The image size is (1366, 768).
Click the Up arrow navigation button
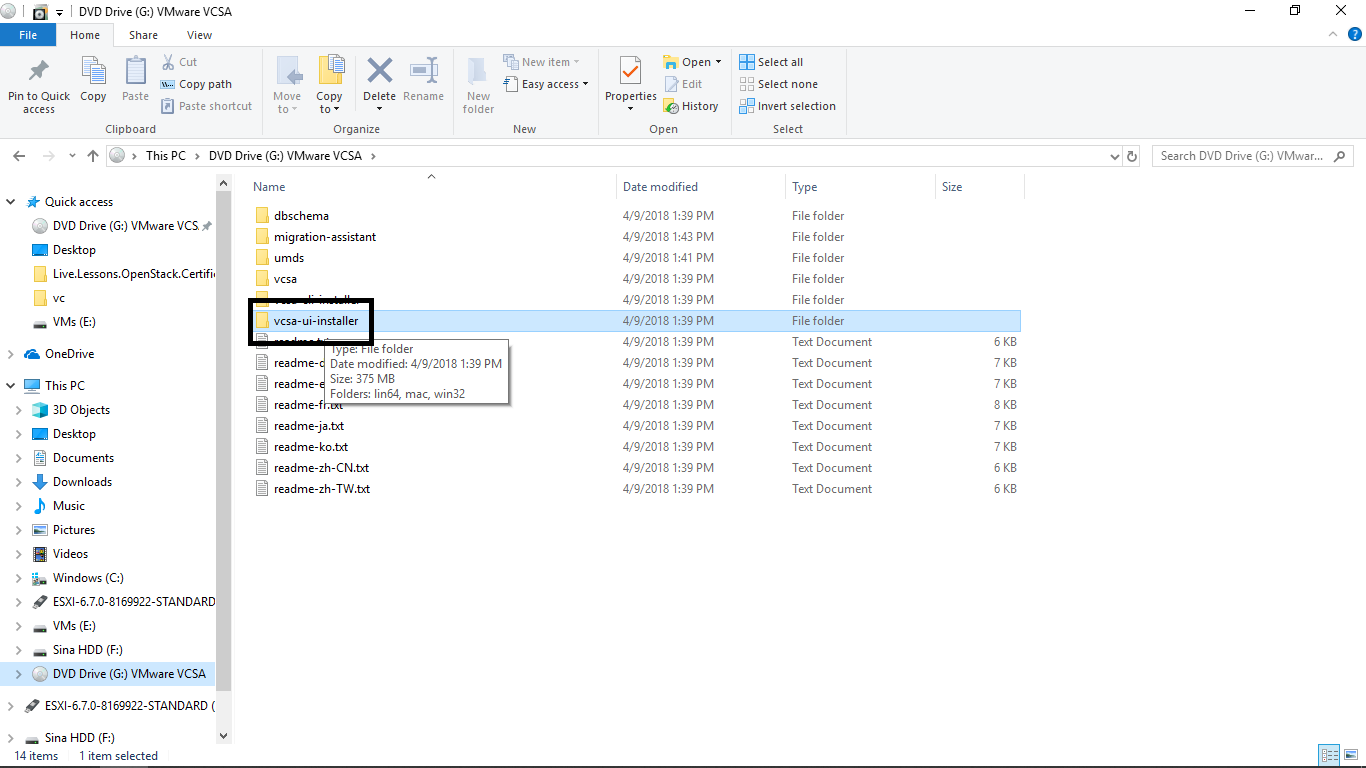click(x=93, y=156)
